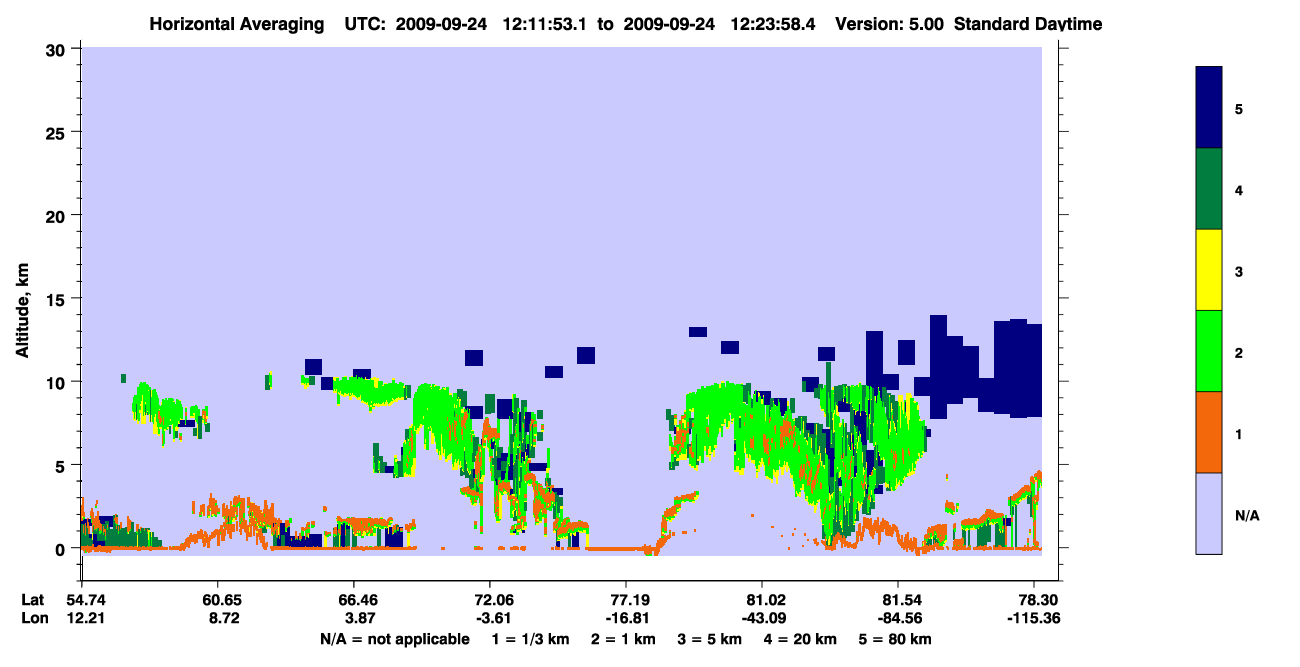1300x667 pixels.
Task: Click the dark blue colorbar segment labeled 5
Action: point(1209,108)
